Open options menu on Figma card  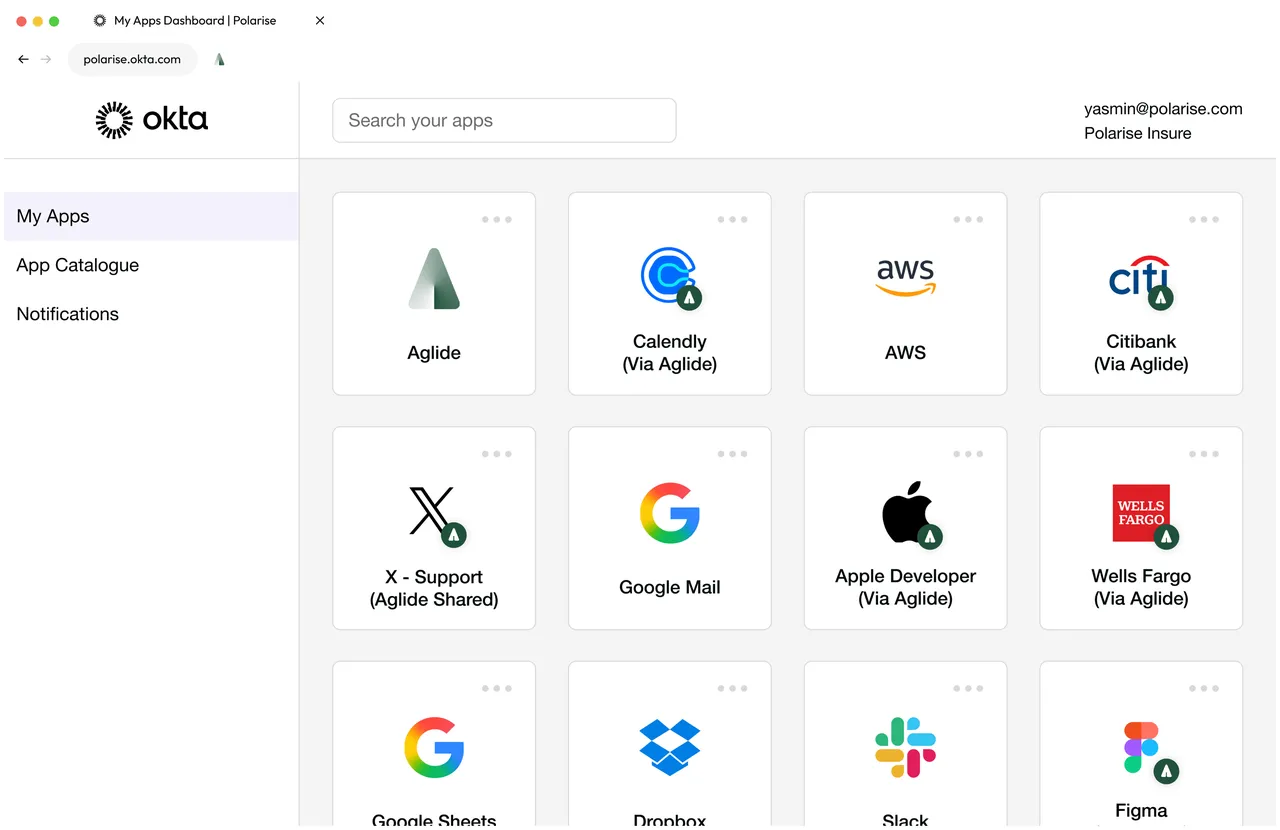point(1204,688)
